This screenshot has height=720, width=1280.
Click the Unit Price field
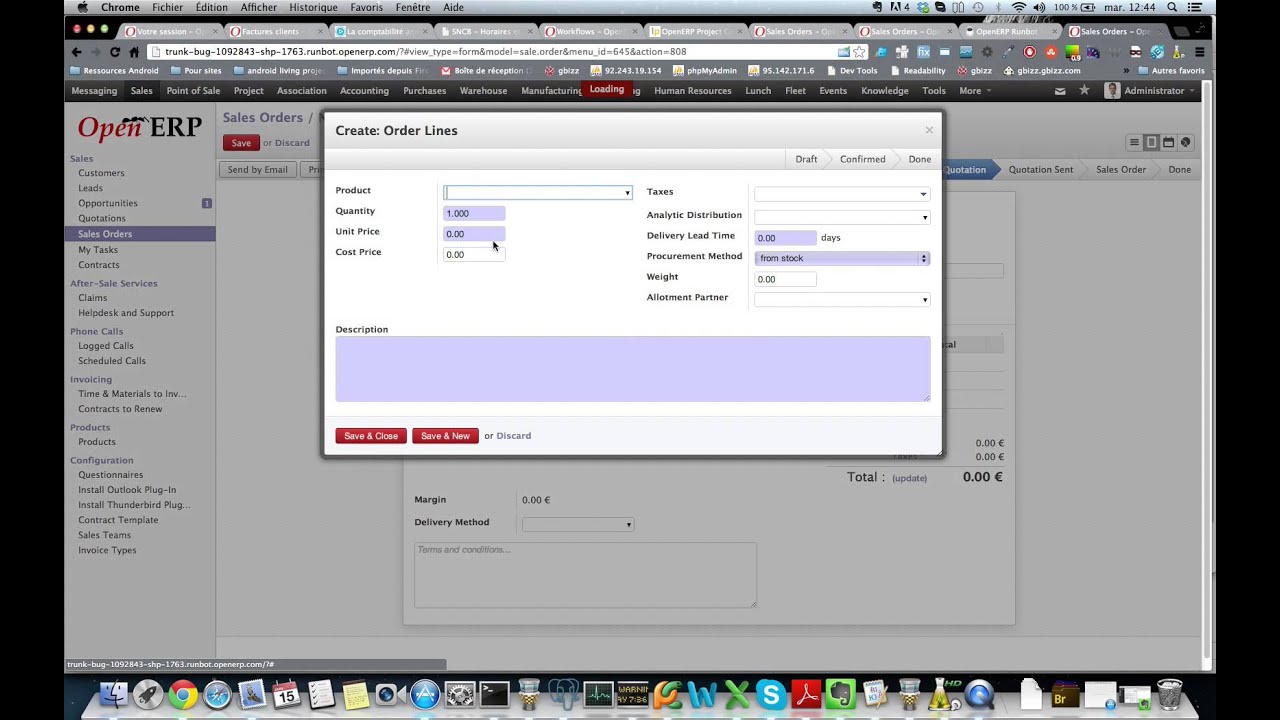474,234
